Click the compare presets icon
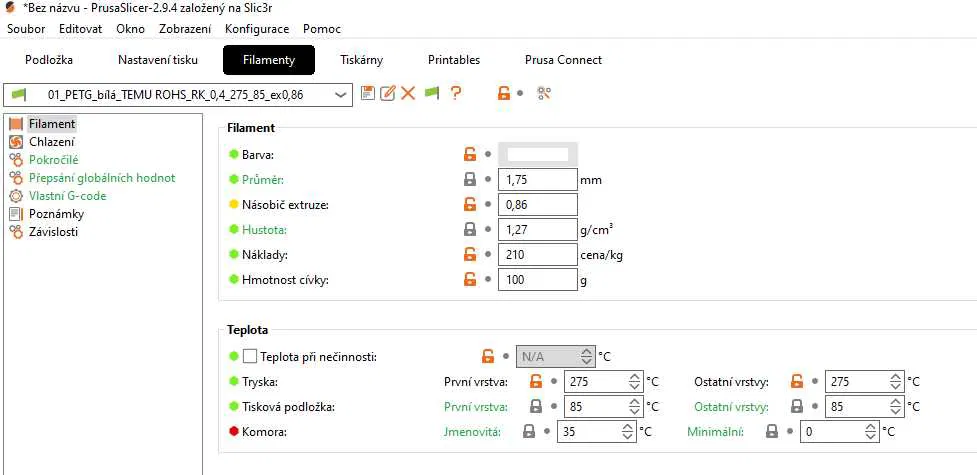The image size is (977, 475). click(544, 93)
